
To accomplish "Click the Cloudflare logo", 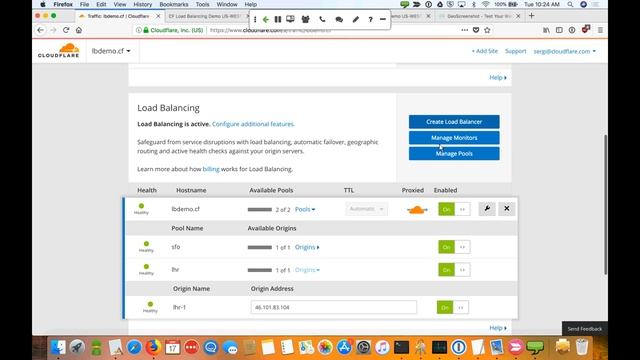I will pos(58,51).
